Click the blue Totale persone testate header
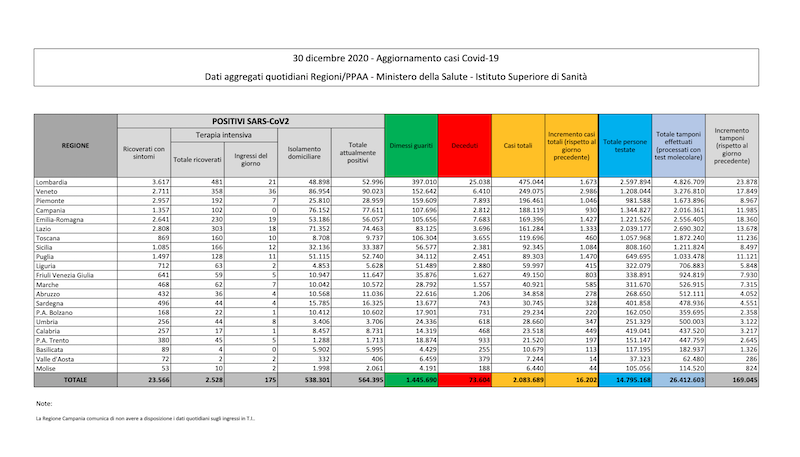The height and width of the screenshot is (457, 800). tap(626, 145)
